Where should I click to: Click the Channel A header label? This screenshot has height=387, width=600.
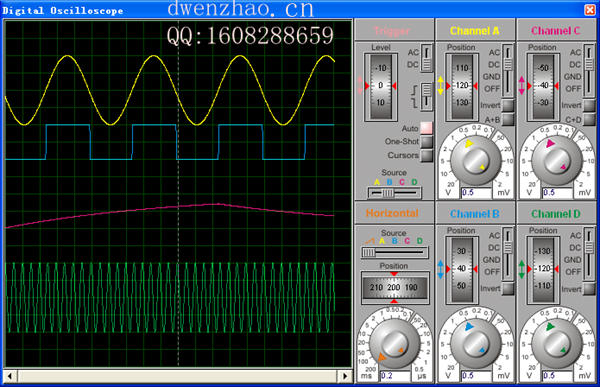pos(475,31)
